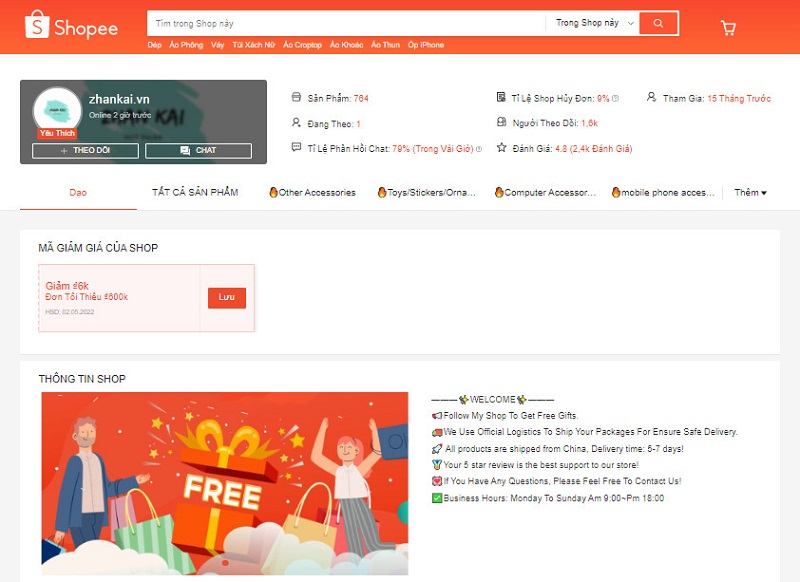Save the voucher with Lưu button
Viewport: 800px width, 582px height.
[226, 298]
